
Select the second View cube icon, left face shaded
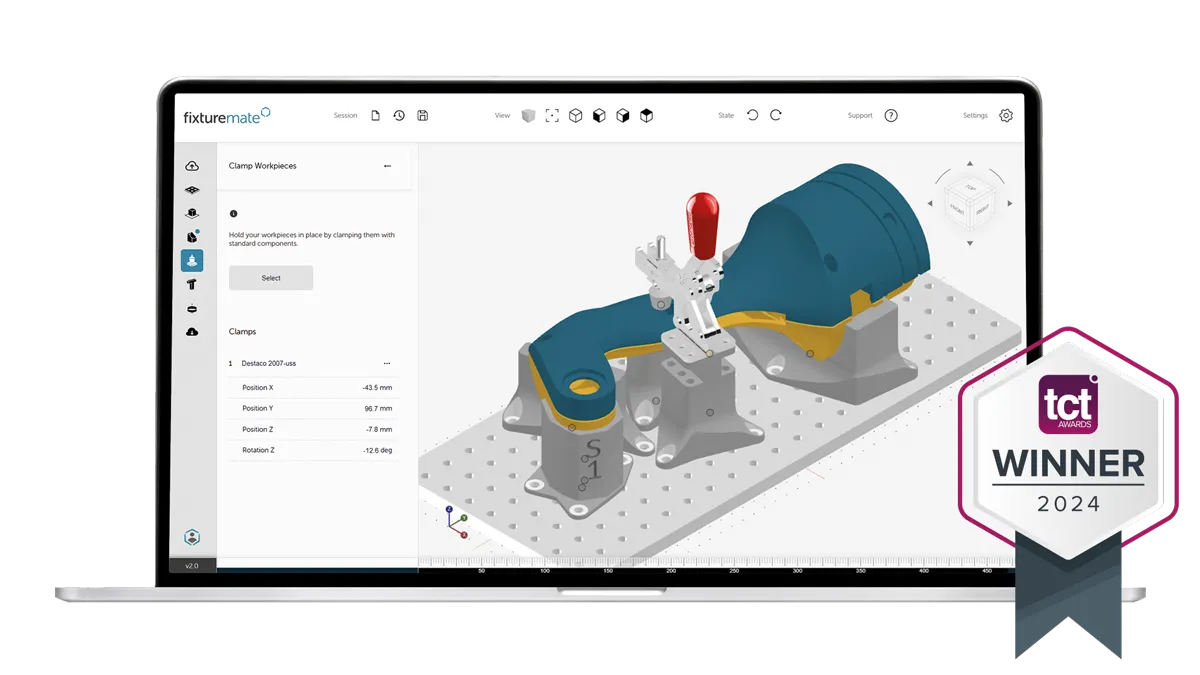[599, 116]
